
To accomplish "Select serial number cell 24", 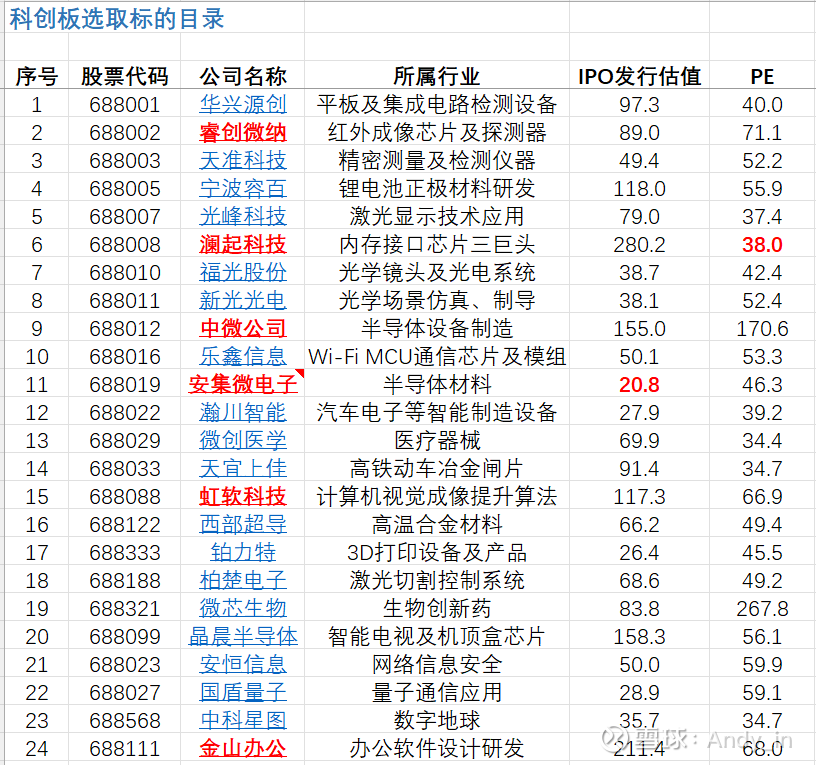I will click(x=36, y=748).
